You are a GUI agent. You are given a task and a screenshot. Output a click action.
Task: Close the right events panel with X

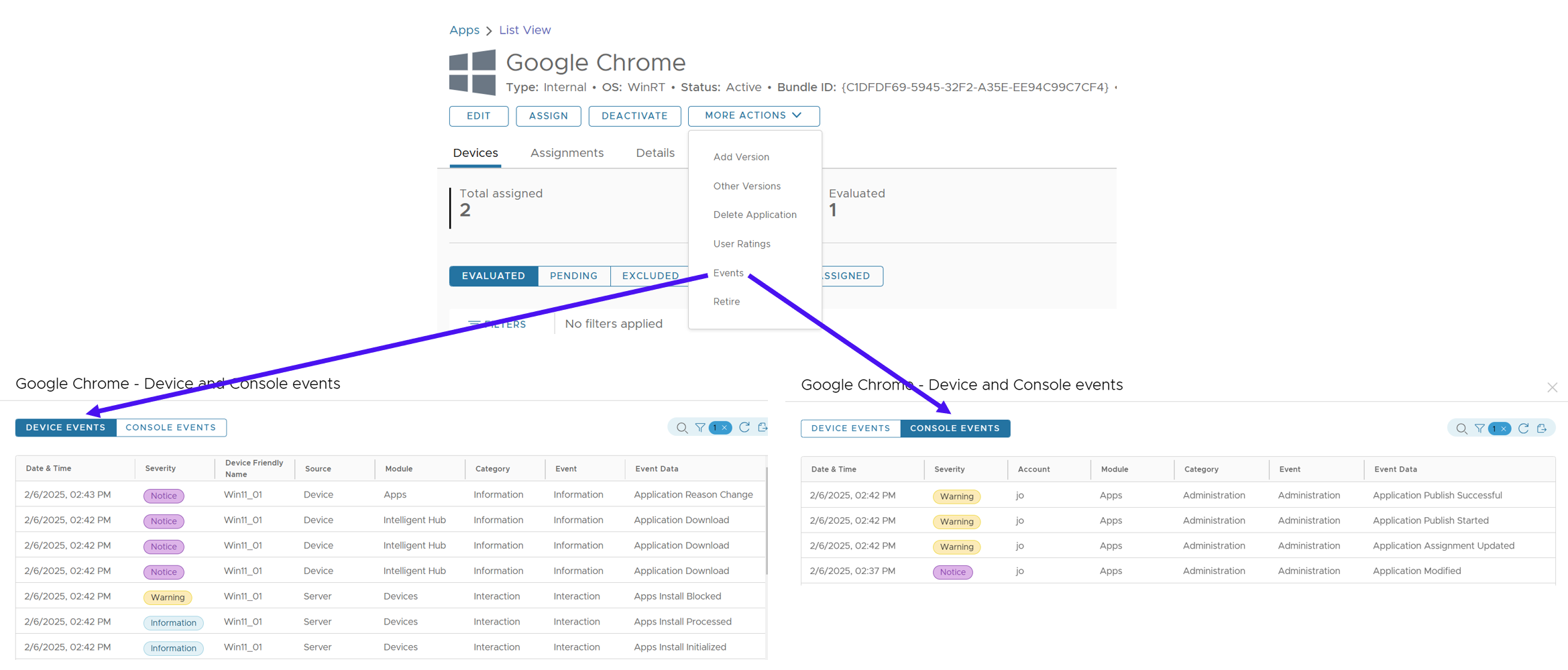[1552, 388]
